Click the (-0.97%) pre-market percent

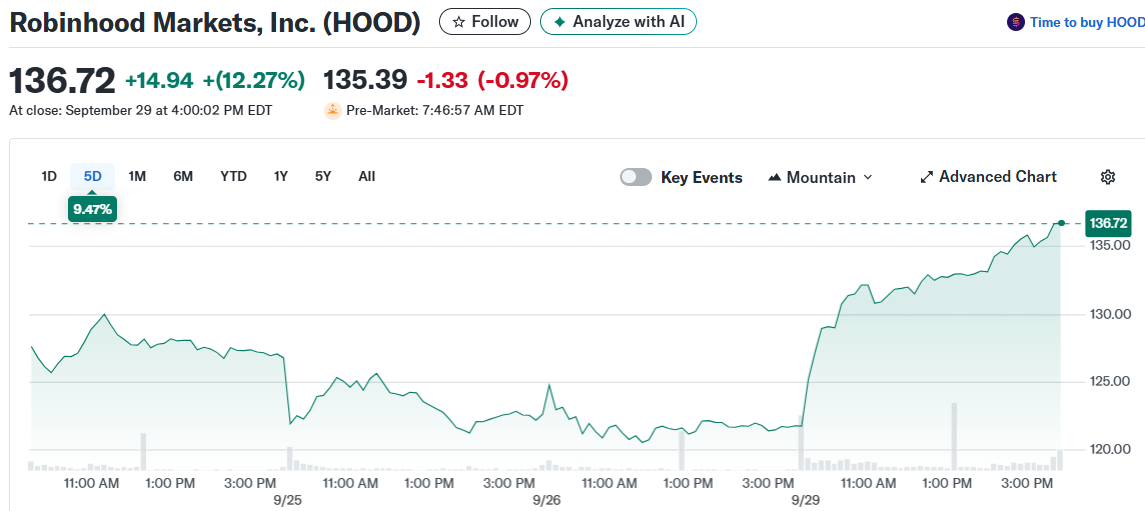[523, 80]
